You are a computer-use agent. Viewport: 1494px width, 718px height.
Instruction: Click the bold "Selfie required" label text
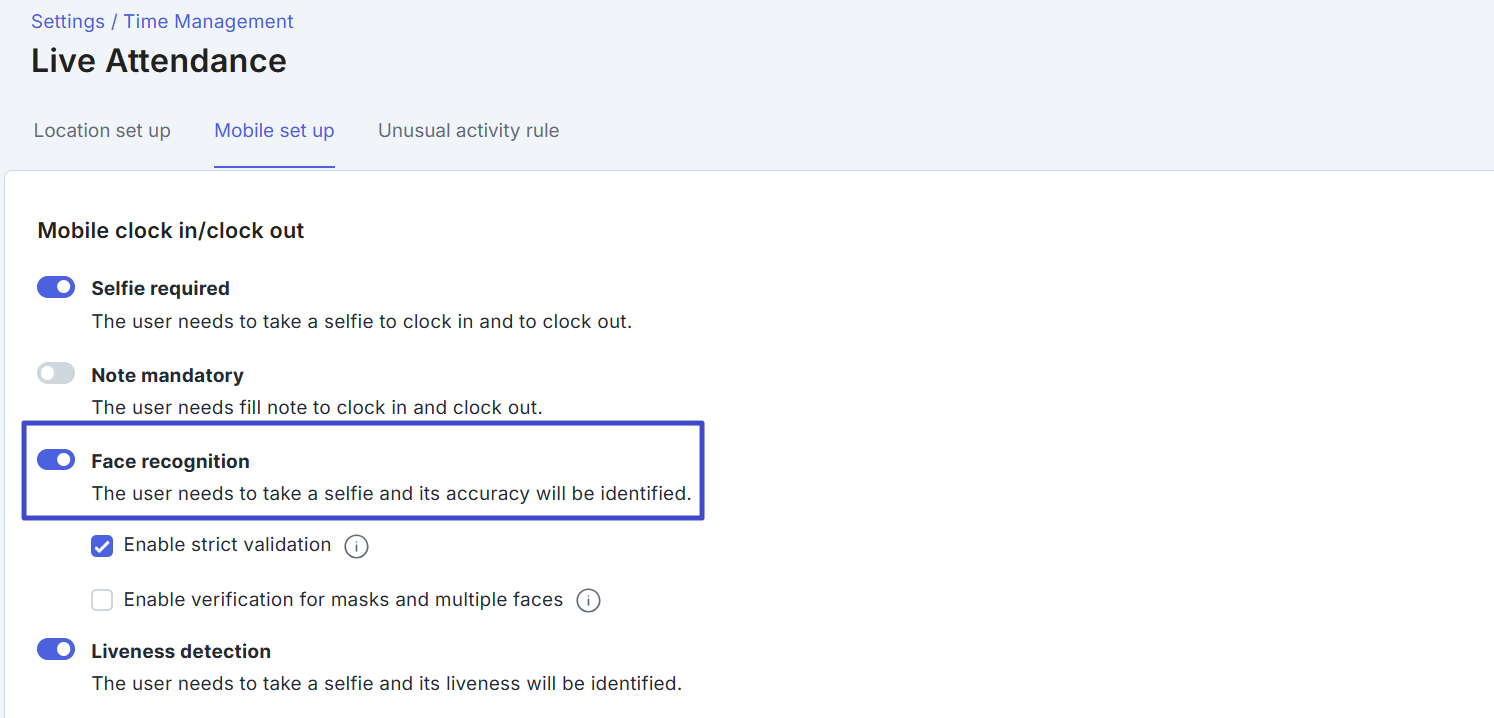point(160,288)
